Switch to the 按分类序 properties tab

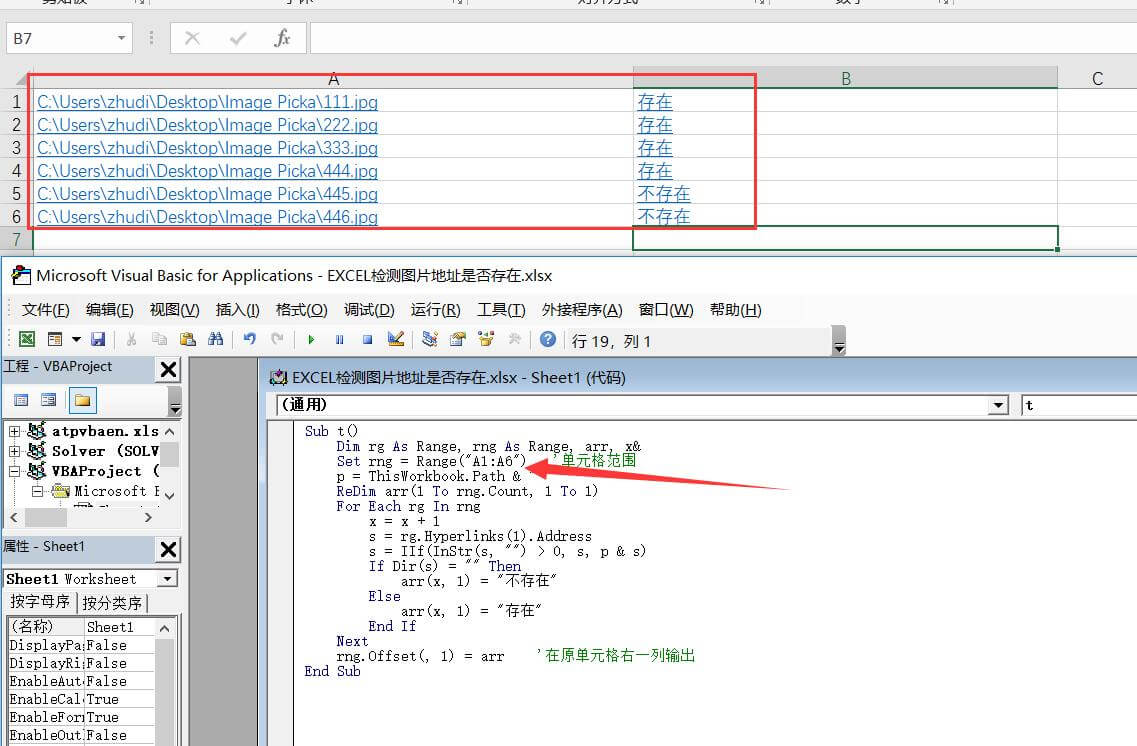pyautogui.click(x=112, y=603)
